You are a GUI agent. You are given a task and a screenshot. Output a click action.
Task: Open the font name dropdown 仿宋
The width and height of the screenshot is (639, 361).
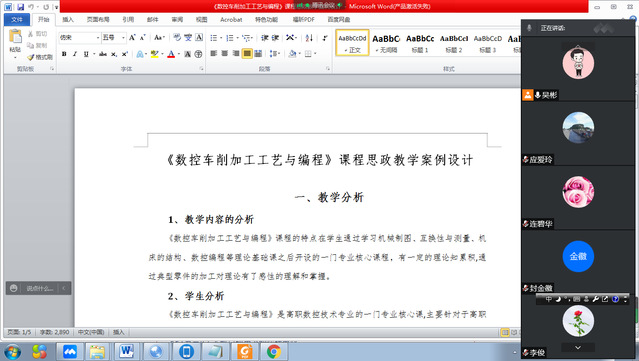click(79, 37)
